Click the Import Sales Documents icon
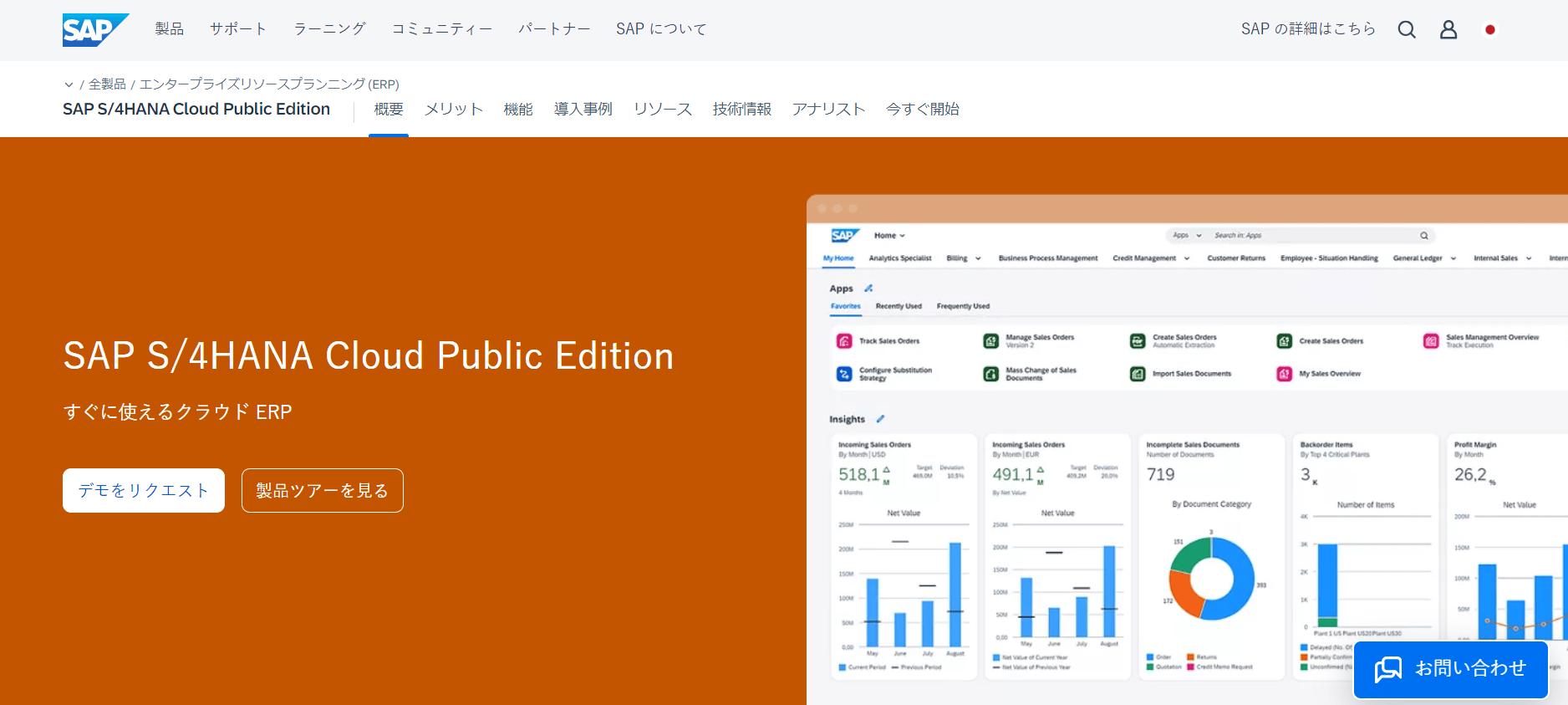The image size is (1568, 705). 1138,374
